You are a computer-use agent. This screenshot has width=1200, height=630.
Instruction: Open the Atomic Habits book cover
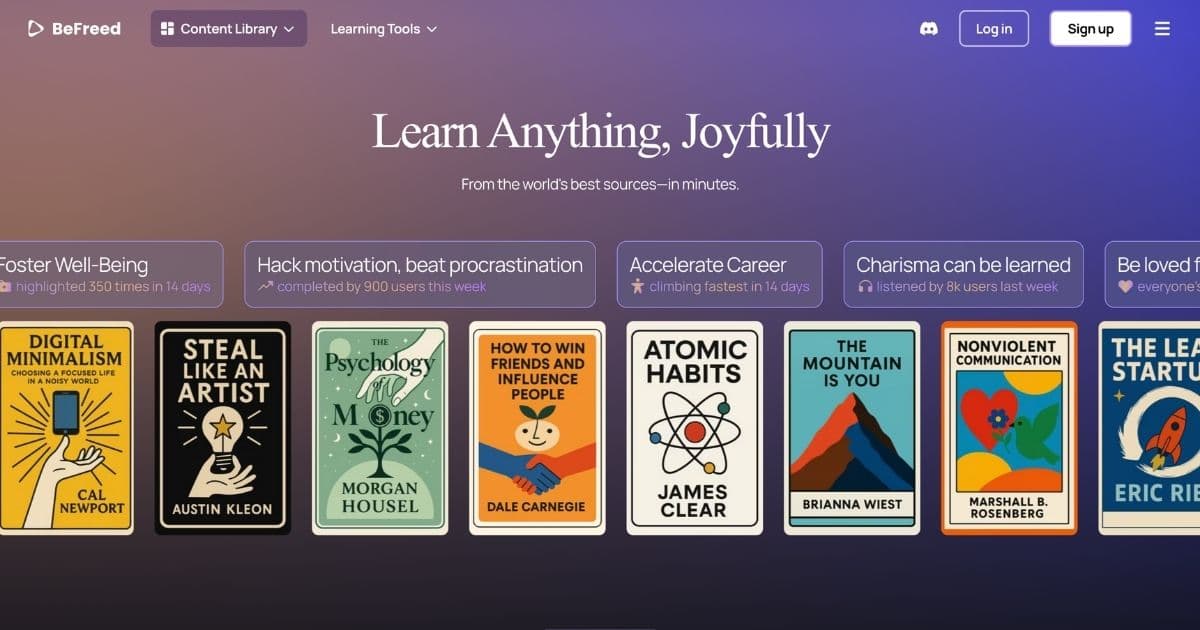pos(694,428)
